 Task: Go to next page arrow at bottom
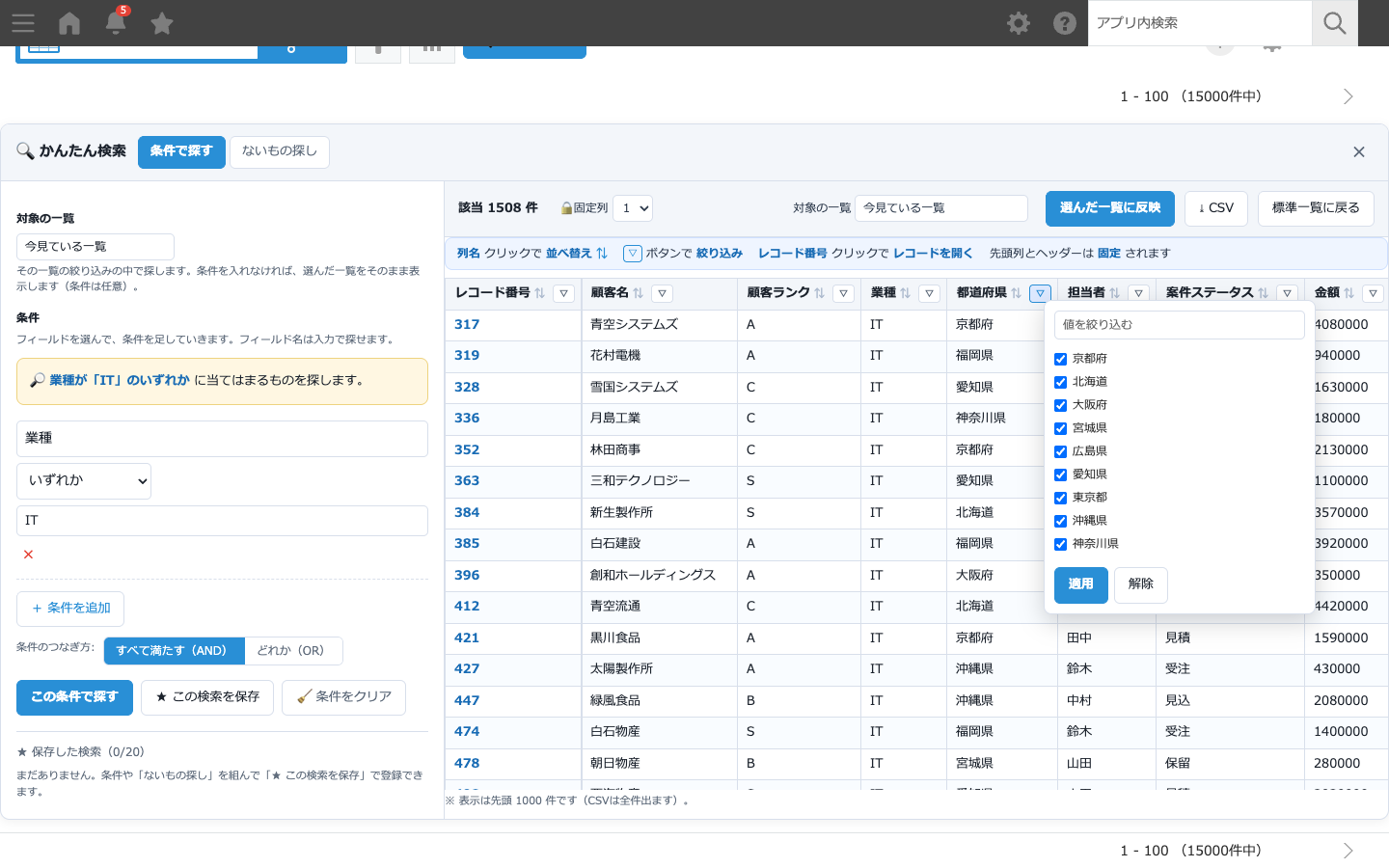coord(1348,851)
